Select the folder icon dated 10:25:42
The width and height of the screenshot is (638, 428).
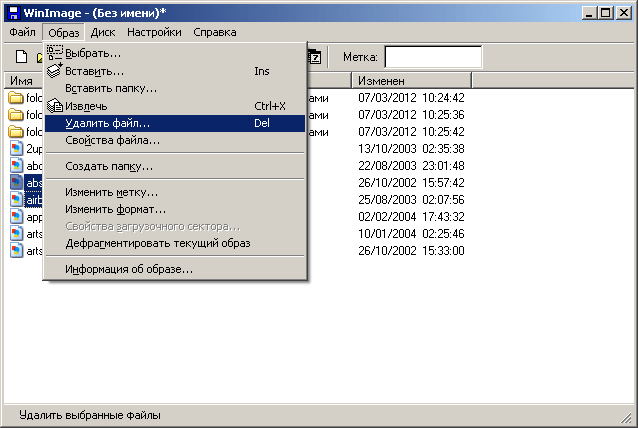pos(16,132)
